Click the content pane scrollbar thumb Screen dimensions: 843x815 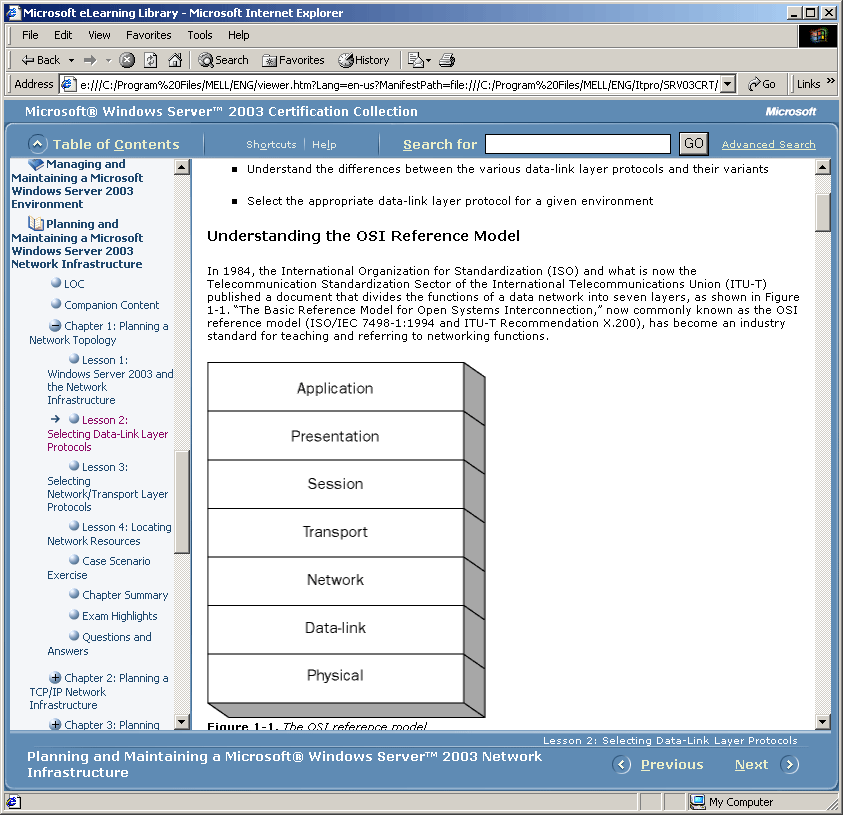click(x=823, y=212)
